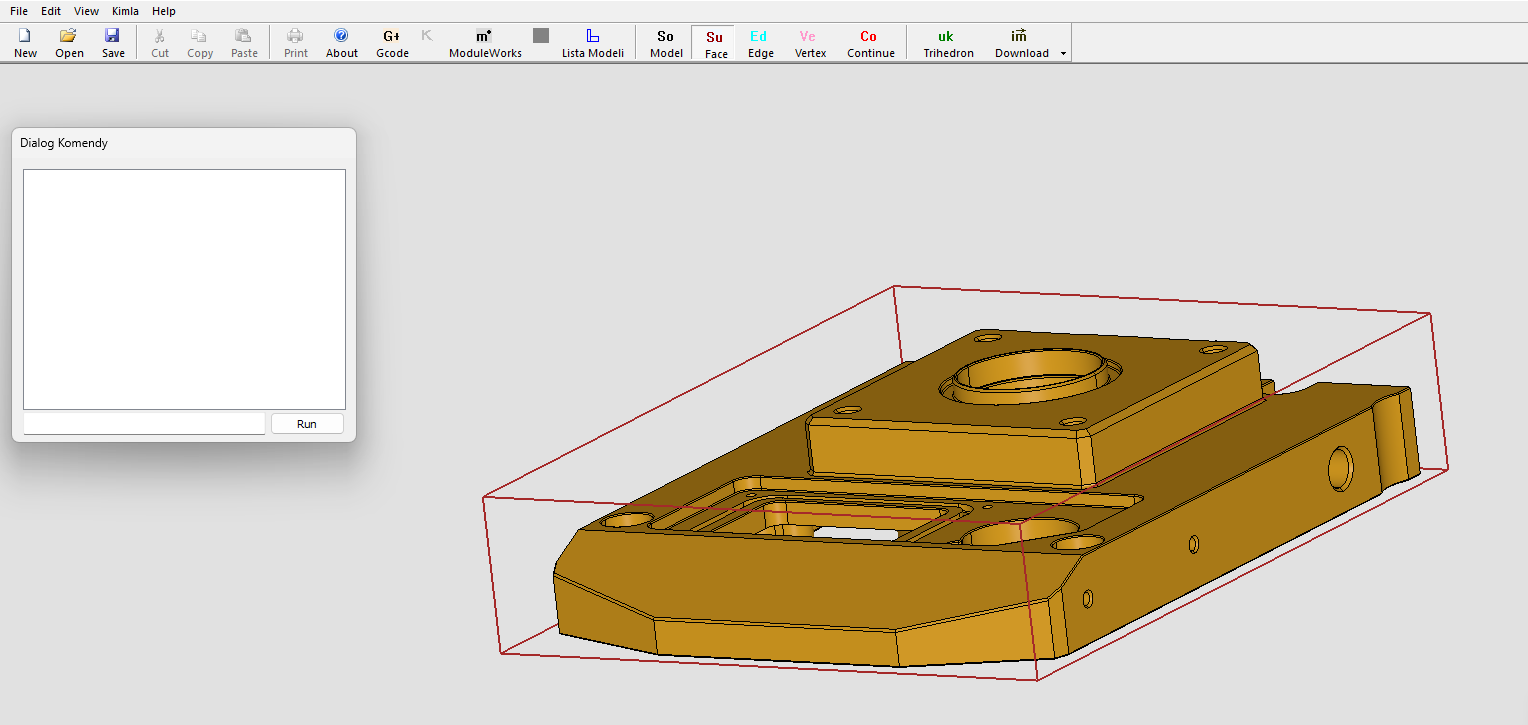Open the Kimla menu
Screen dimensions: 1528x725
click(125, 11)
